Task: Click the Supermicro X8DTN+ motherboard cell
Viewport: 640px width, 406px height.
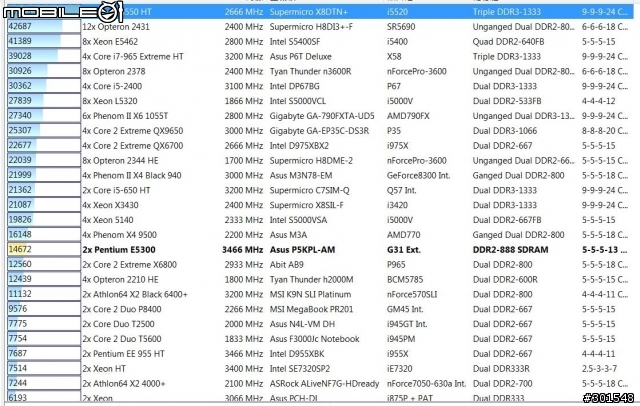Action: click(x=309, y=12)
